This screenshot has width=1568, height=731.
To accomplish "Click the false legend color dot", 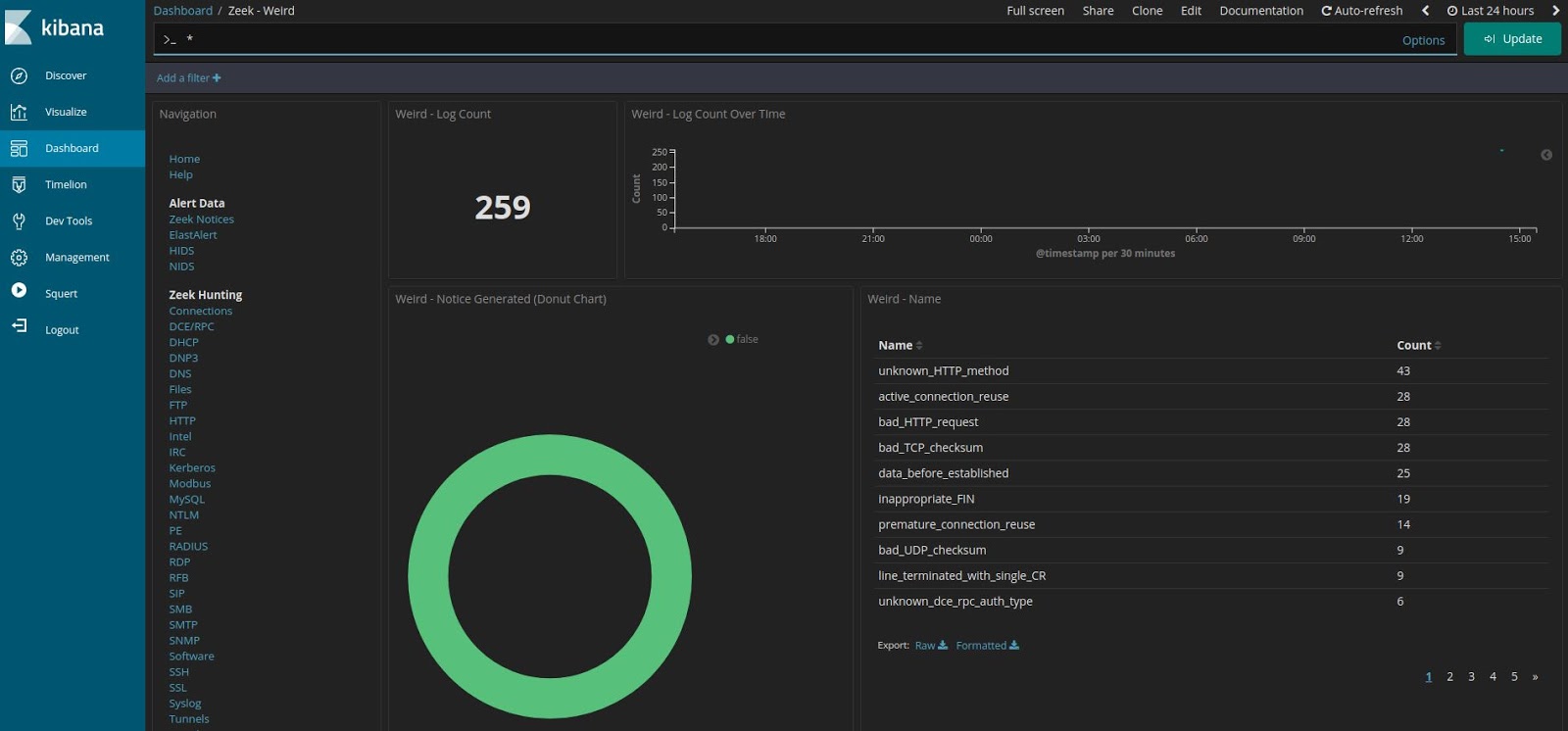I will tap(730, 339).
